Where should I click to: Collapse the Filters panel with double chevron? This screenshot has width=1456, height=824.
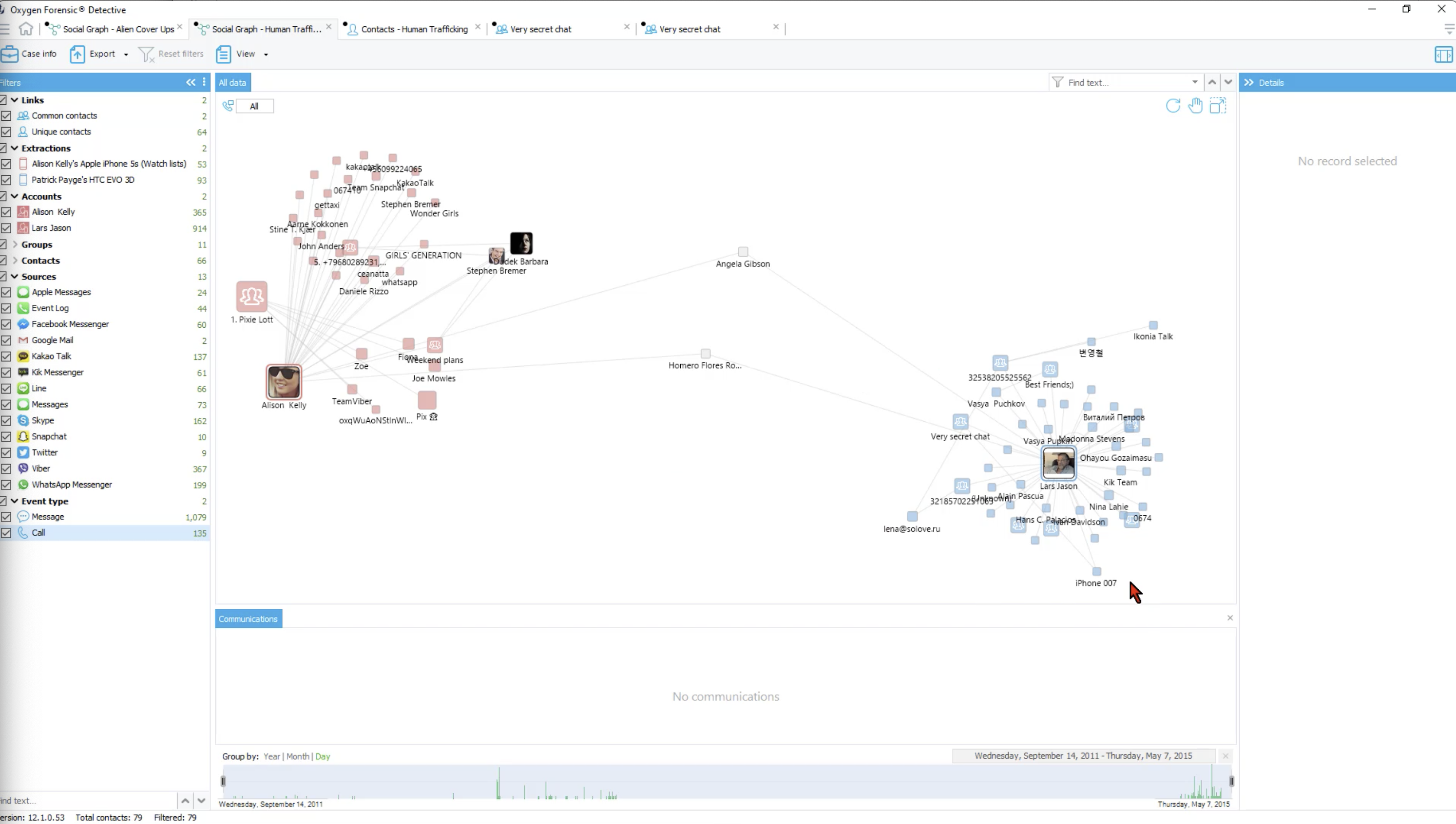(191, 82)
